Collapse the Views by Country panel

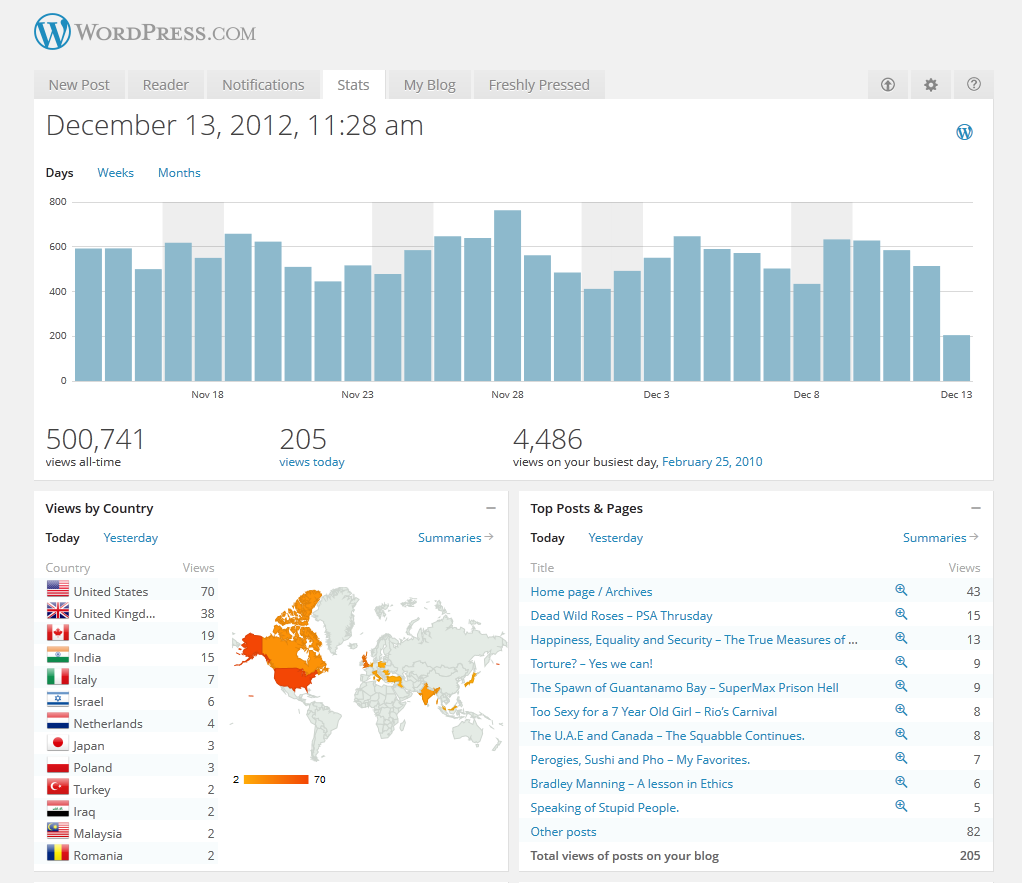point(490,509)
